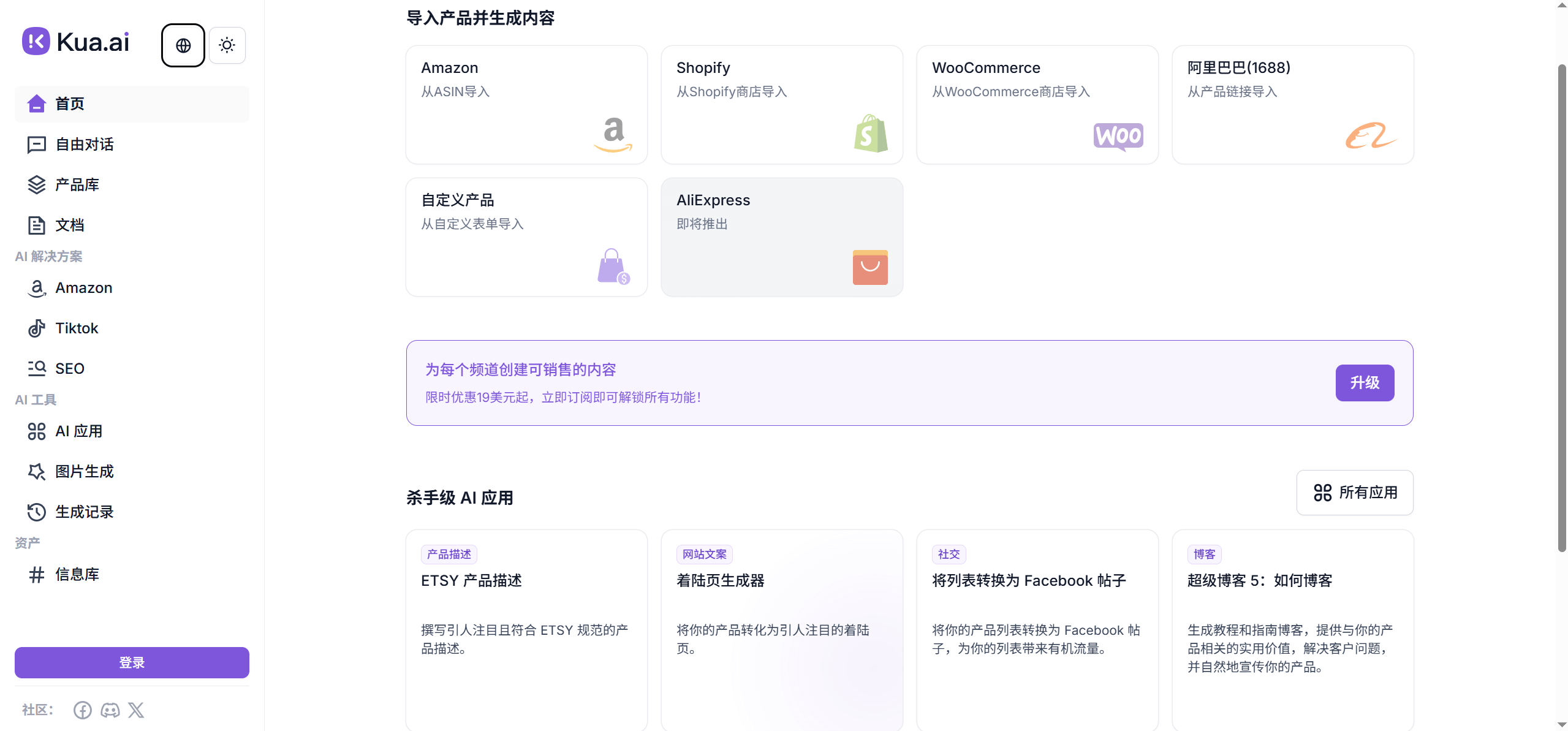Open the language globe selector
Viewport: 1568px width, 731px height.
tap(183, 45)
